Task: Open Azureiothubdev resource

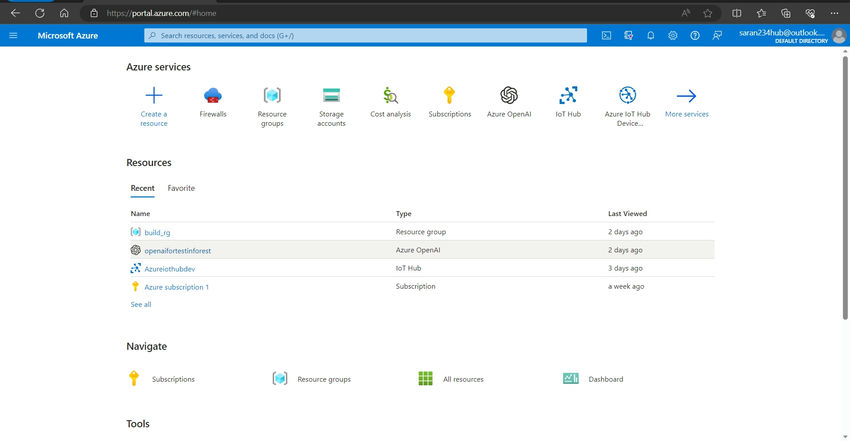Action: 170,269
